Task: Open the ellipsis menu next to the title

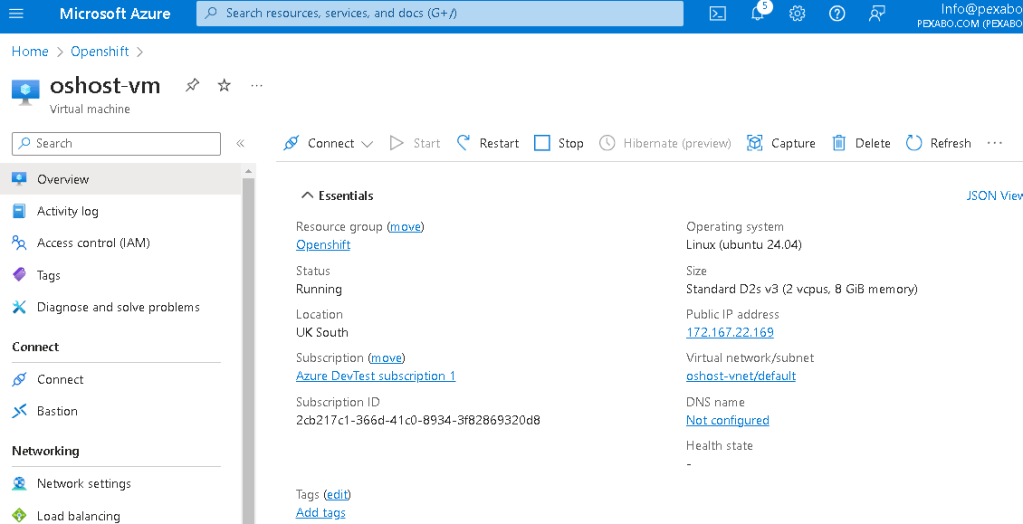Action: pyautogui.click(x=256, y=85)
